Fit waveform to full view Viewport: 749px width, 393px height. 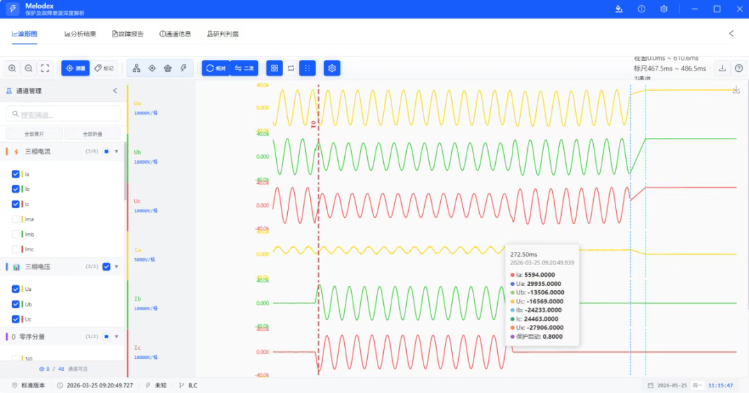[x=45, y=68]
